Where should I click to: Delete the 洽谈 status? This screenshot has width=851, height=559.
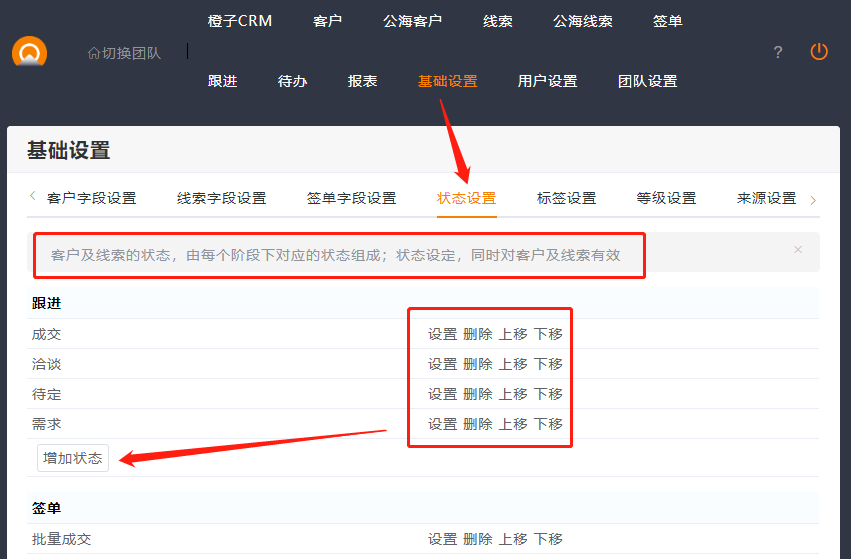pos(477,364)
